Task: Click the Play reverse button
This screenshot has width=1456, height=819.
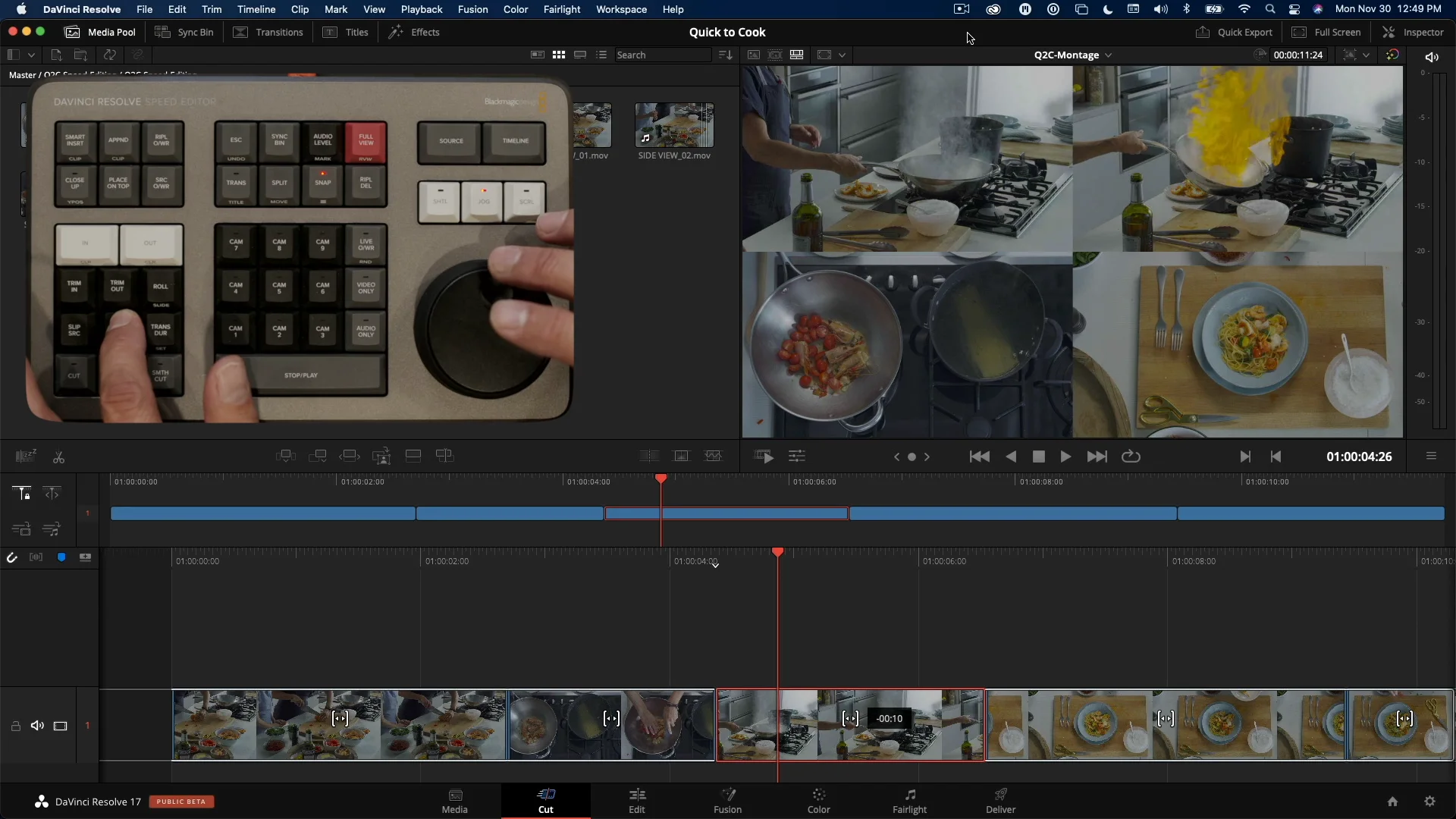Action: coord(1011,457)
